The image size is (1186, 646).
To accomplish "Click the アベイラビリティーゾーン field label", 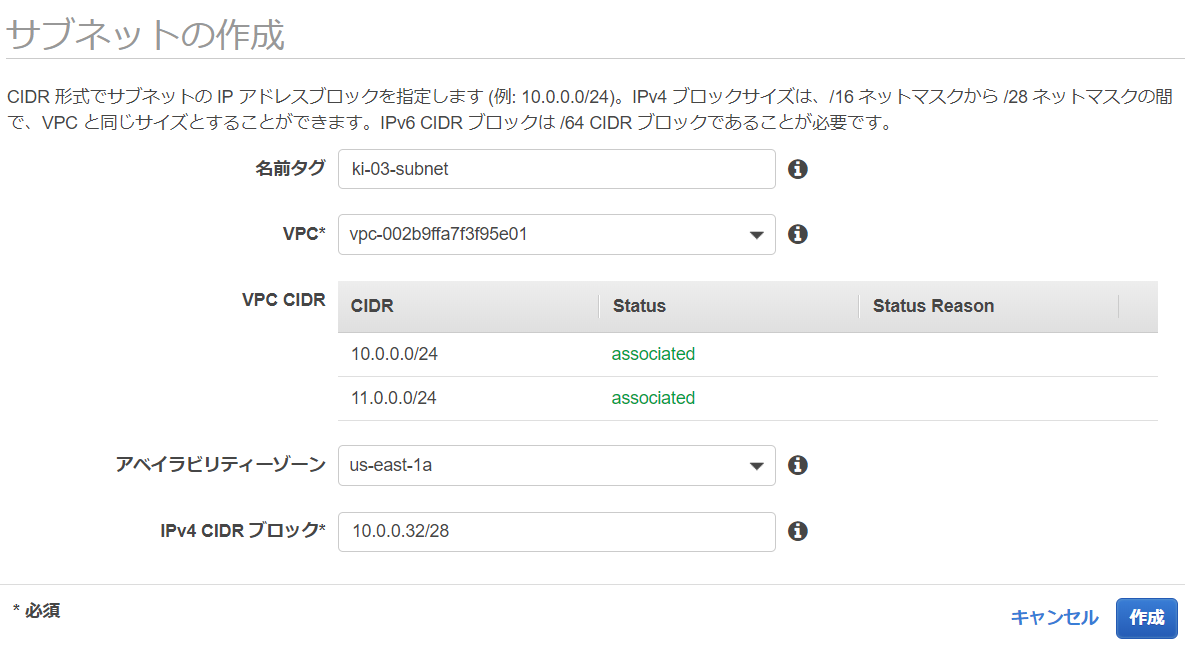I will click(220, 464).
